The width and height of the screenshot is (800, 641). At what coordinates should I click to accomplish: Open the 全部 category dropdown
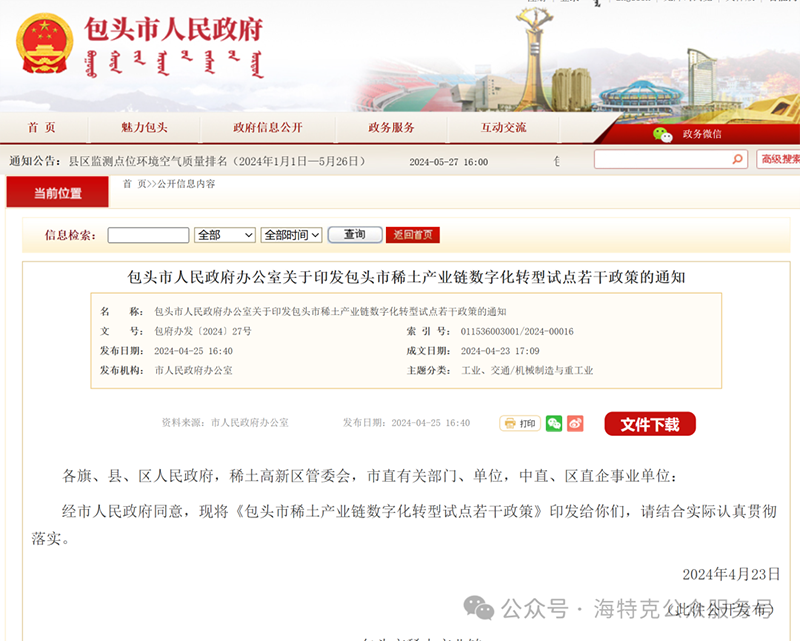(225, 235)
